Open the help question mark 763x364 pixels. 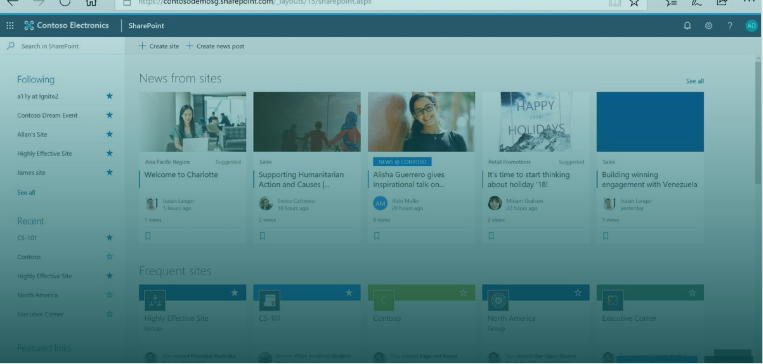tap(729, 26)
